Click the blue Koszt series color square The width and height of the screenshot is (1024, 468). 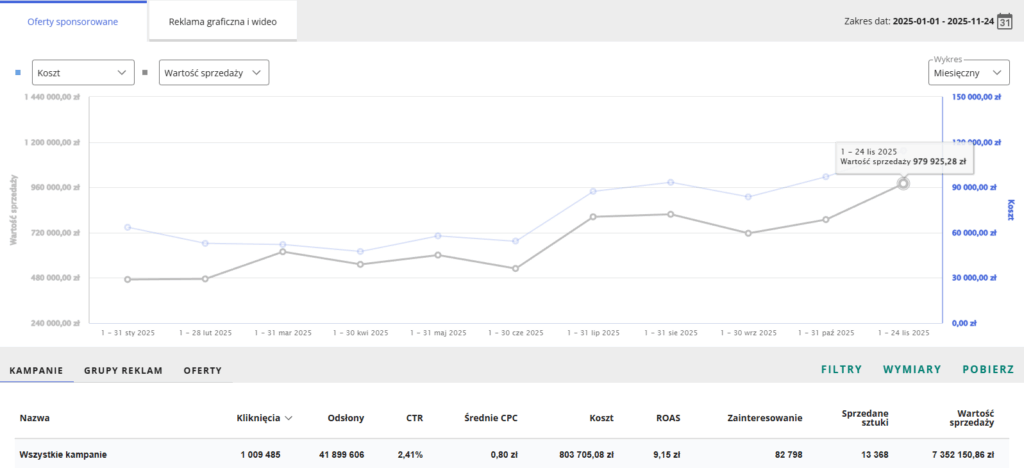pos(19,73)
